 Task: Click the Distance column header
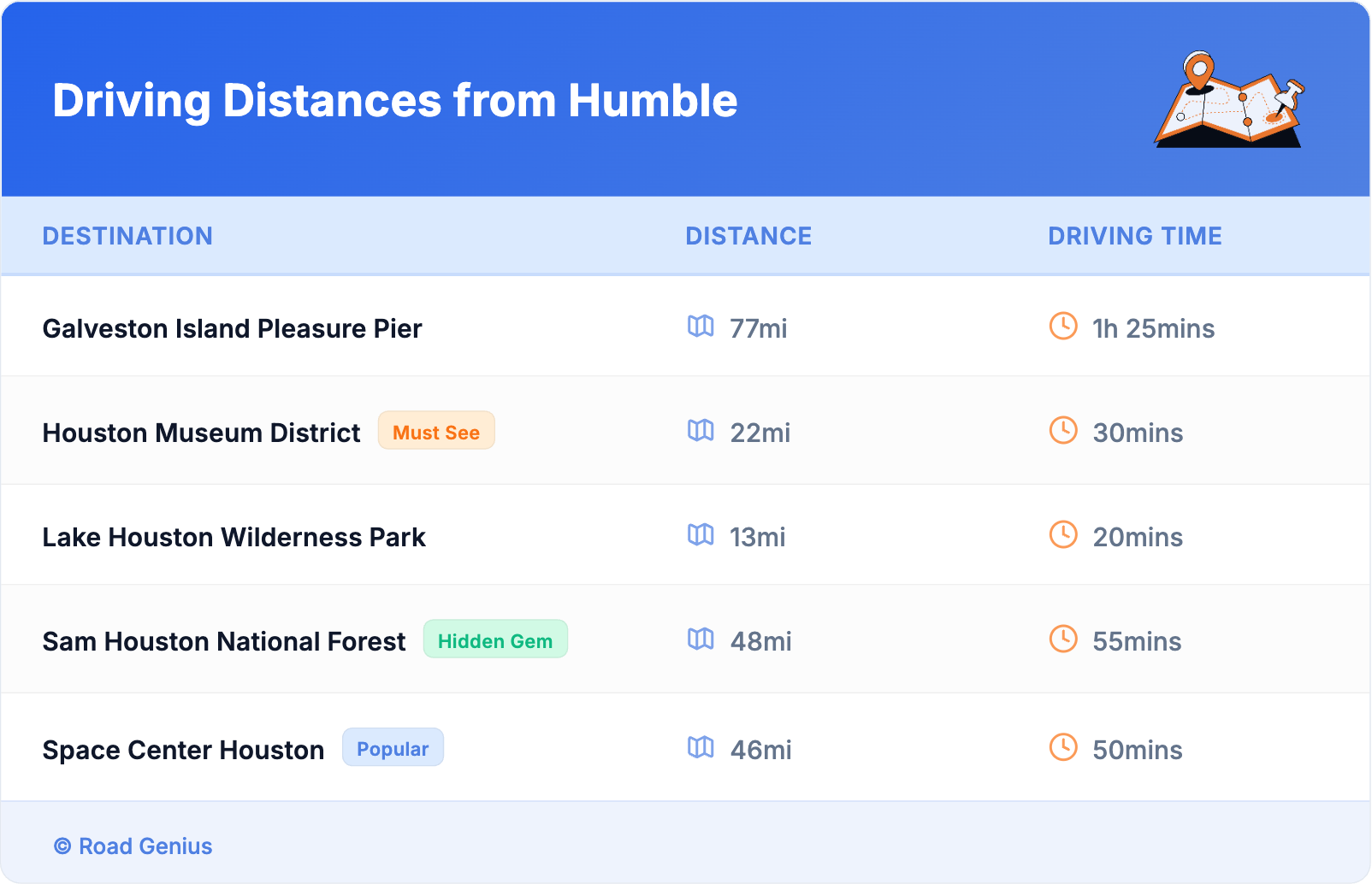pos(748,236)
